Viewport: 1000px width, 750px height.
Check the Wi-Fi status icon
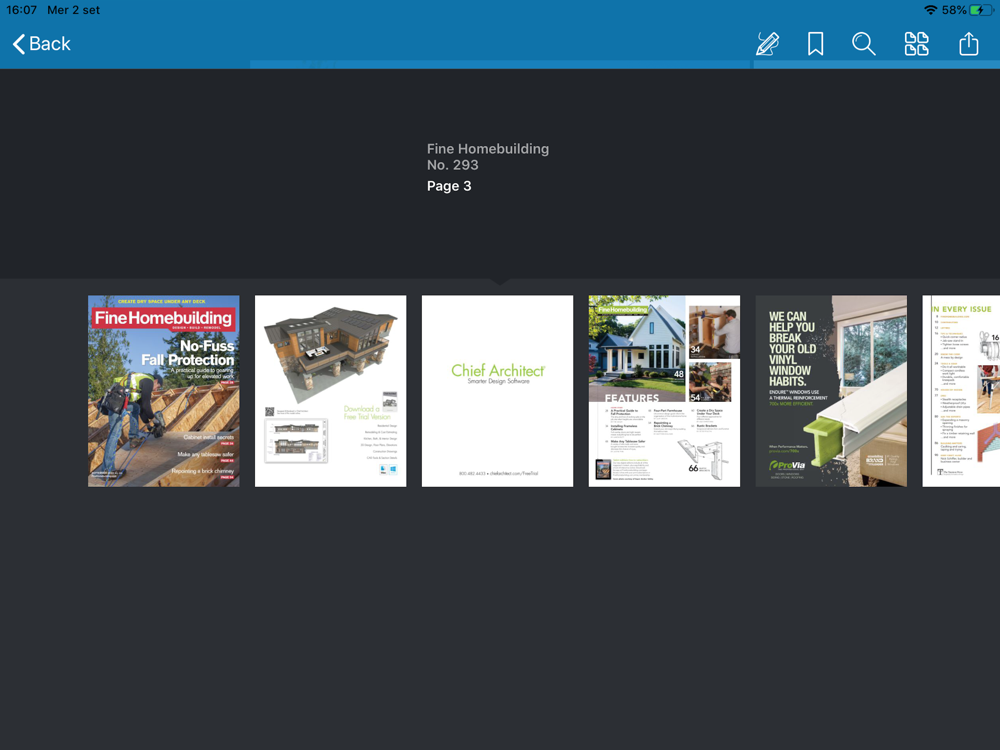[930, 10]
